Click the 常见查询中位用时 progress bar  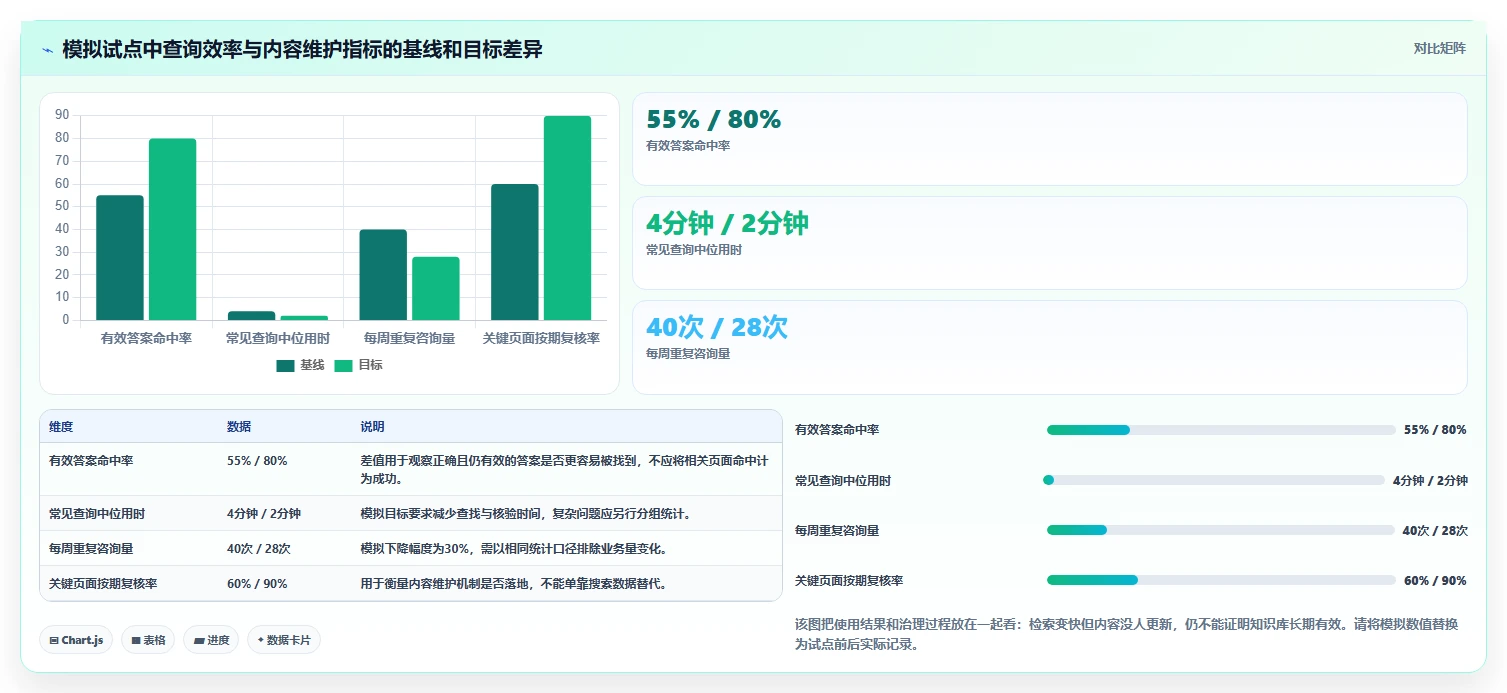click(x=1214, y=480)
